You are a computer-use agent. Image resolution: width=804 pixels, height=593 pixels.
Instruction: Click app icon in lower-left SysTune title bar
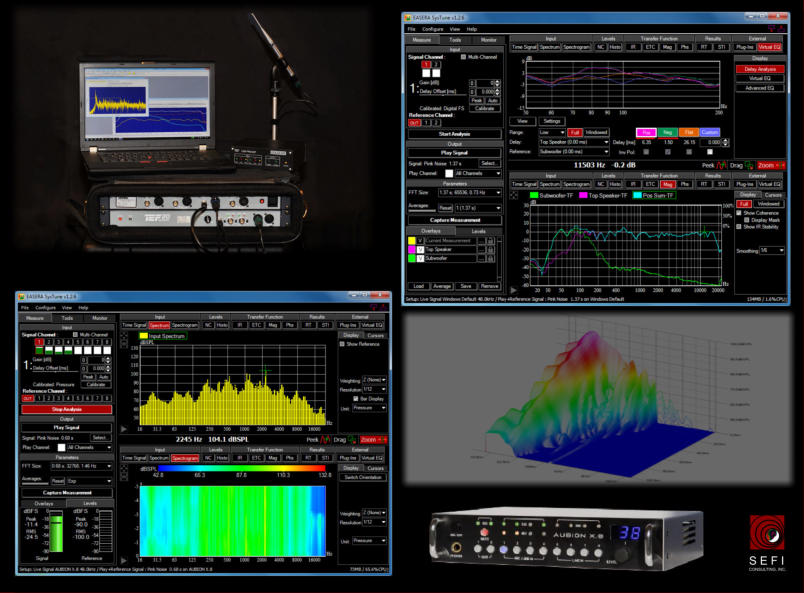click(21, 296)
